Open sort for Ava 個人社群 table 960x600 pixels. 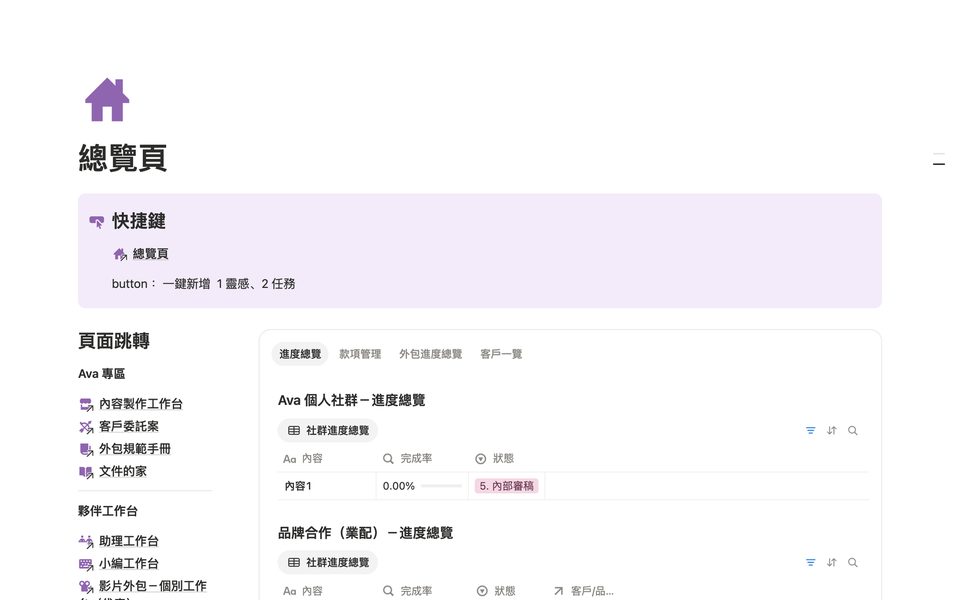(831, 430)
